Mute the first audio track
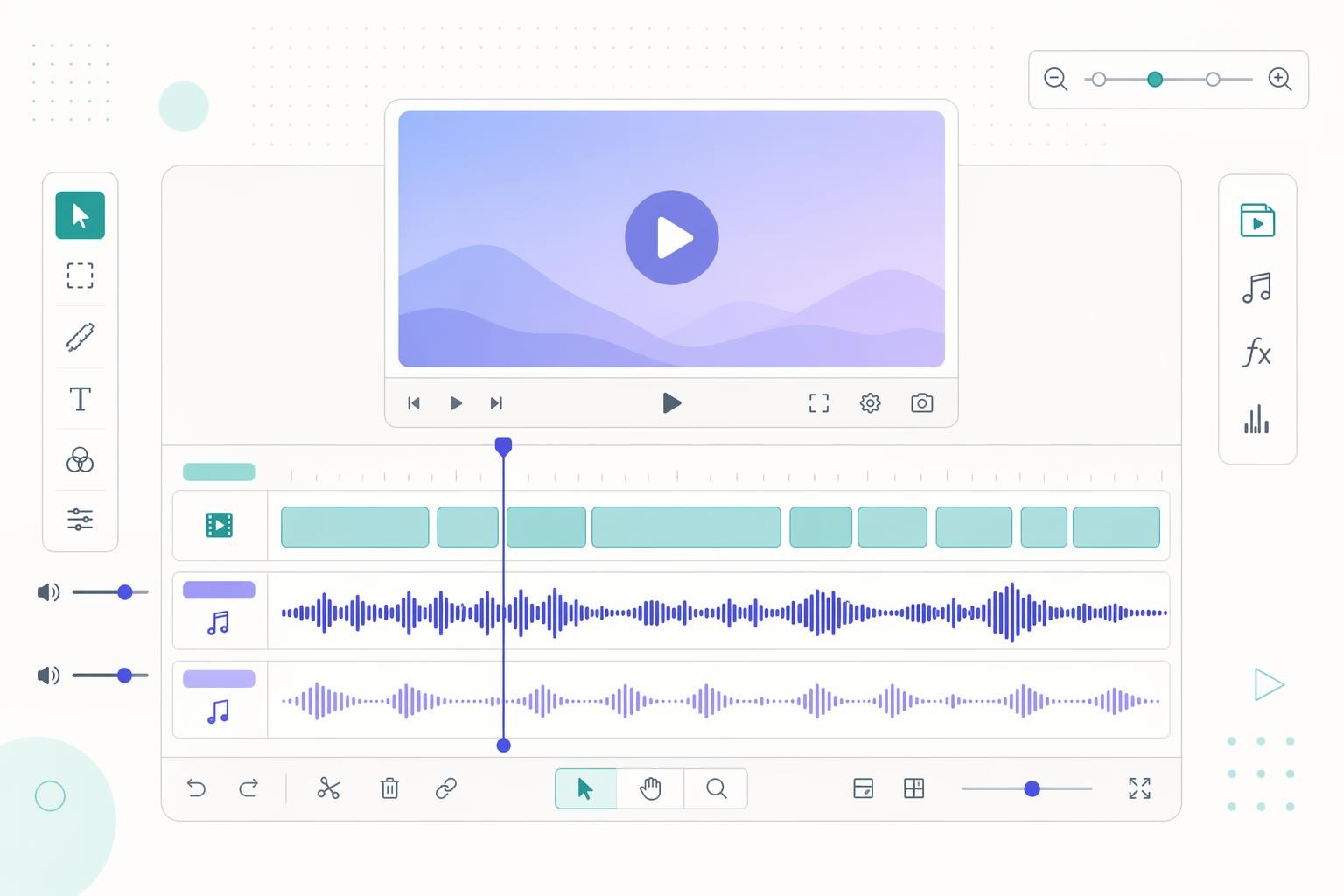Screen dimensions: 1344x896 tap(49, 592)
